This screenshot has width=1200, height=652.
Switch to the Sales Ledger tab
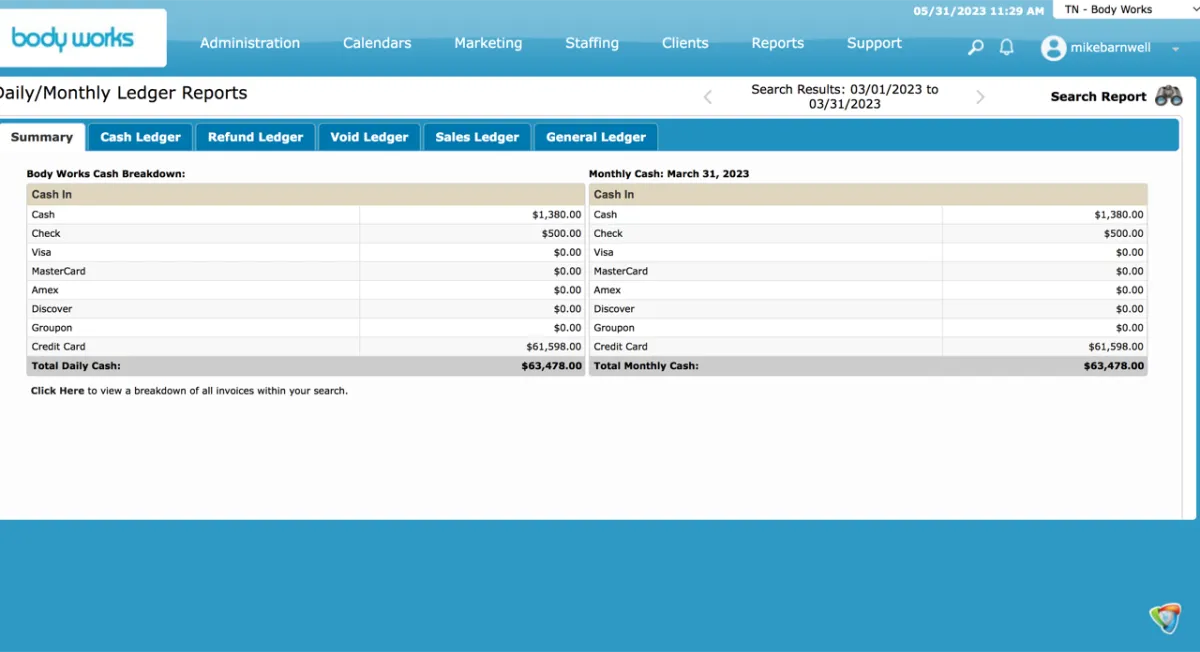tap(477, 137)
